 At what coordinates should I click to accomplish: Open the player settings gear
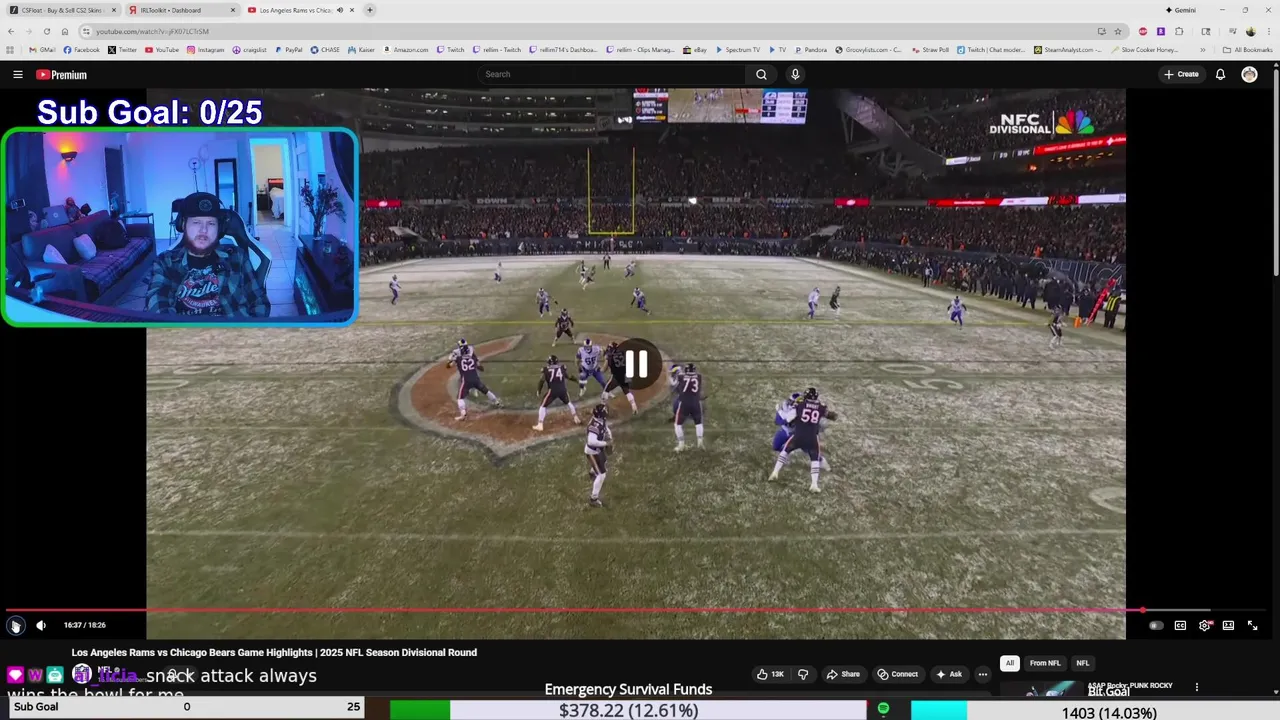click(x=1205, y=625)
